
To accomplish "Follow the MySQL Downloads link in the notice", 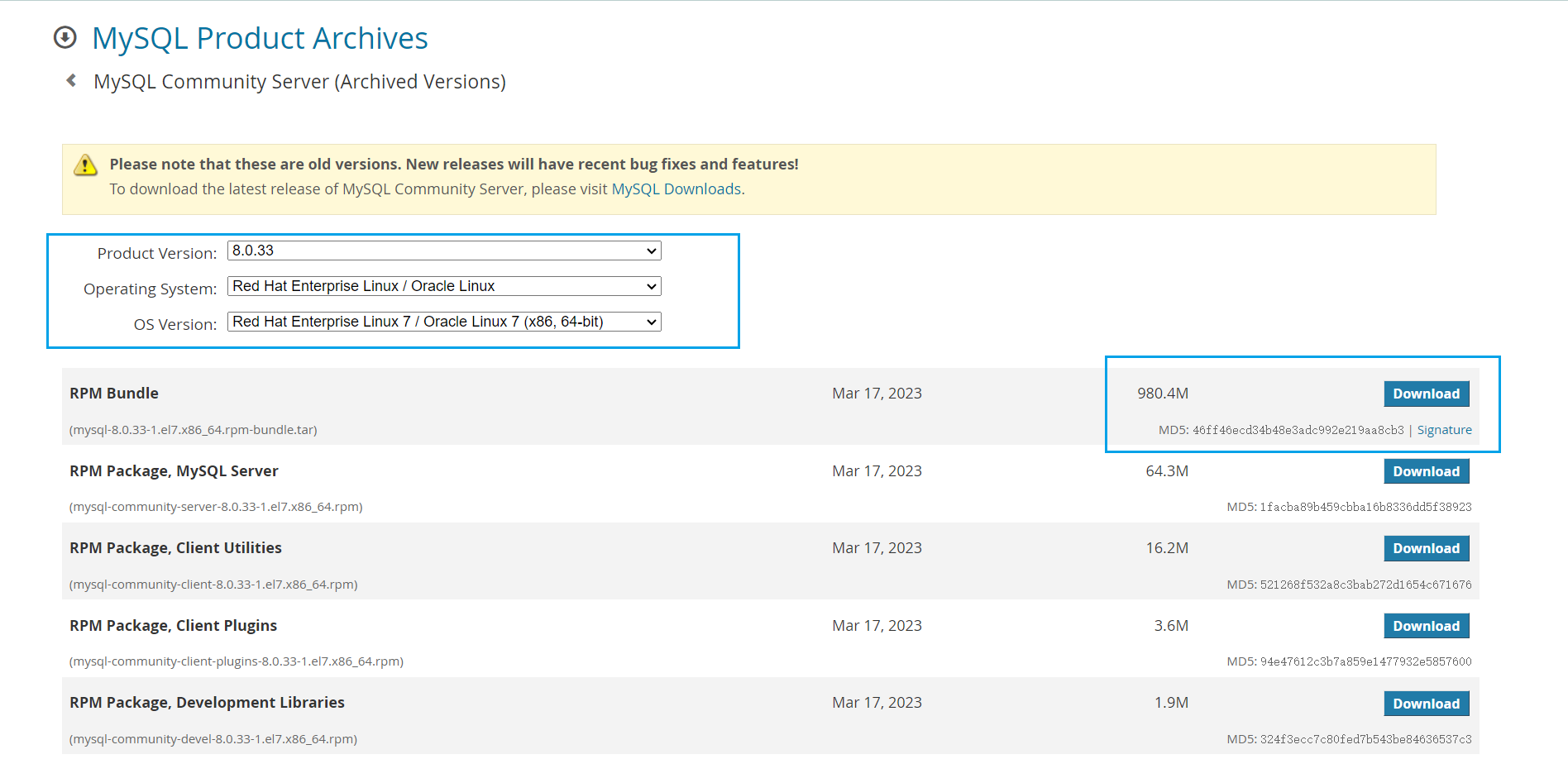I will 676,189.
